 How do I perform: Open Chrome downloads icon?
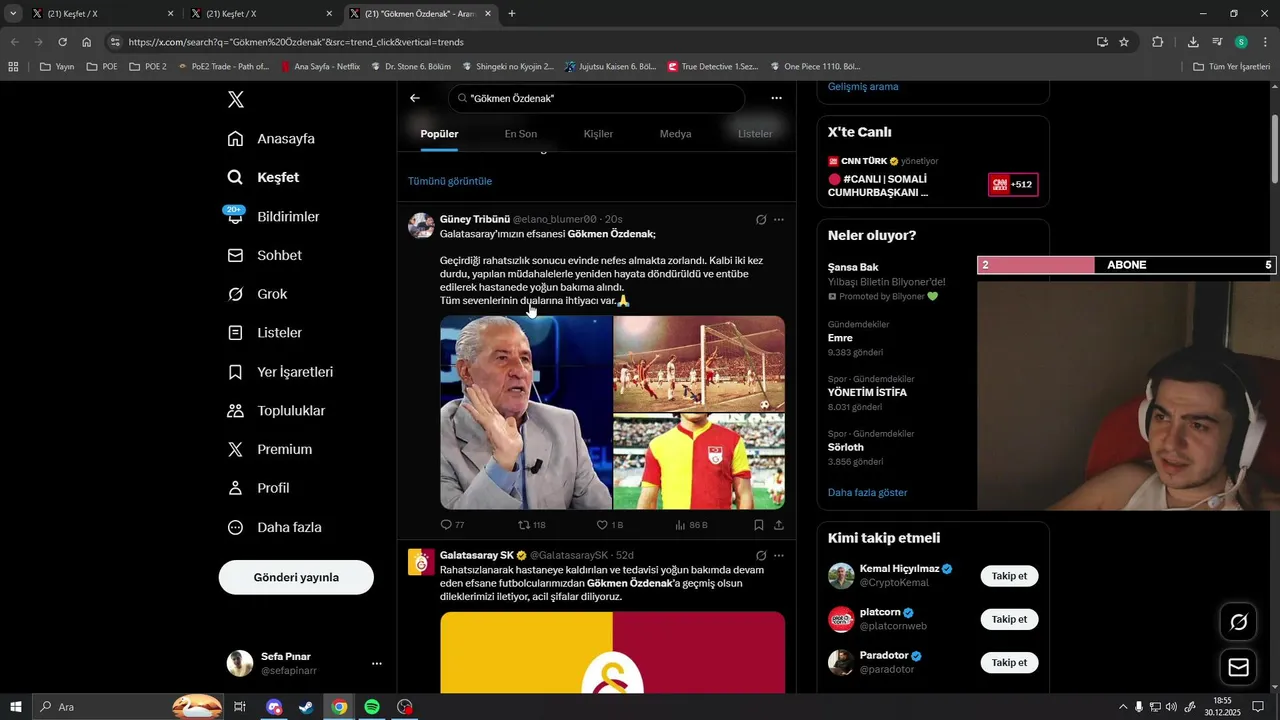(x=1193, y=42)
